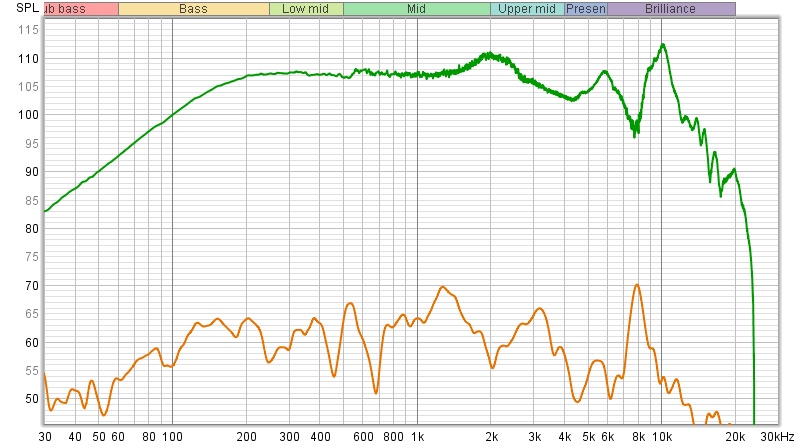This screenshot has height=448, width=800.
Task: Click the 65 value on SPL axis
Action: [32, 314]
